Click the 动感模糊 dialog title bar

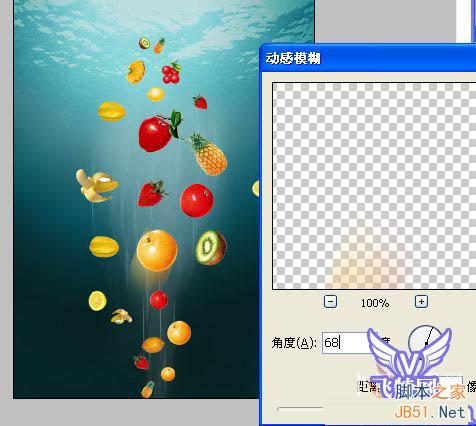(x=368, y=58)
